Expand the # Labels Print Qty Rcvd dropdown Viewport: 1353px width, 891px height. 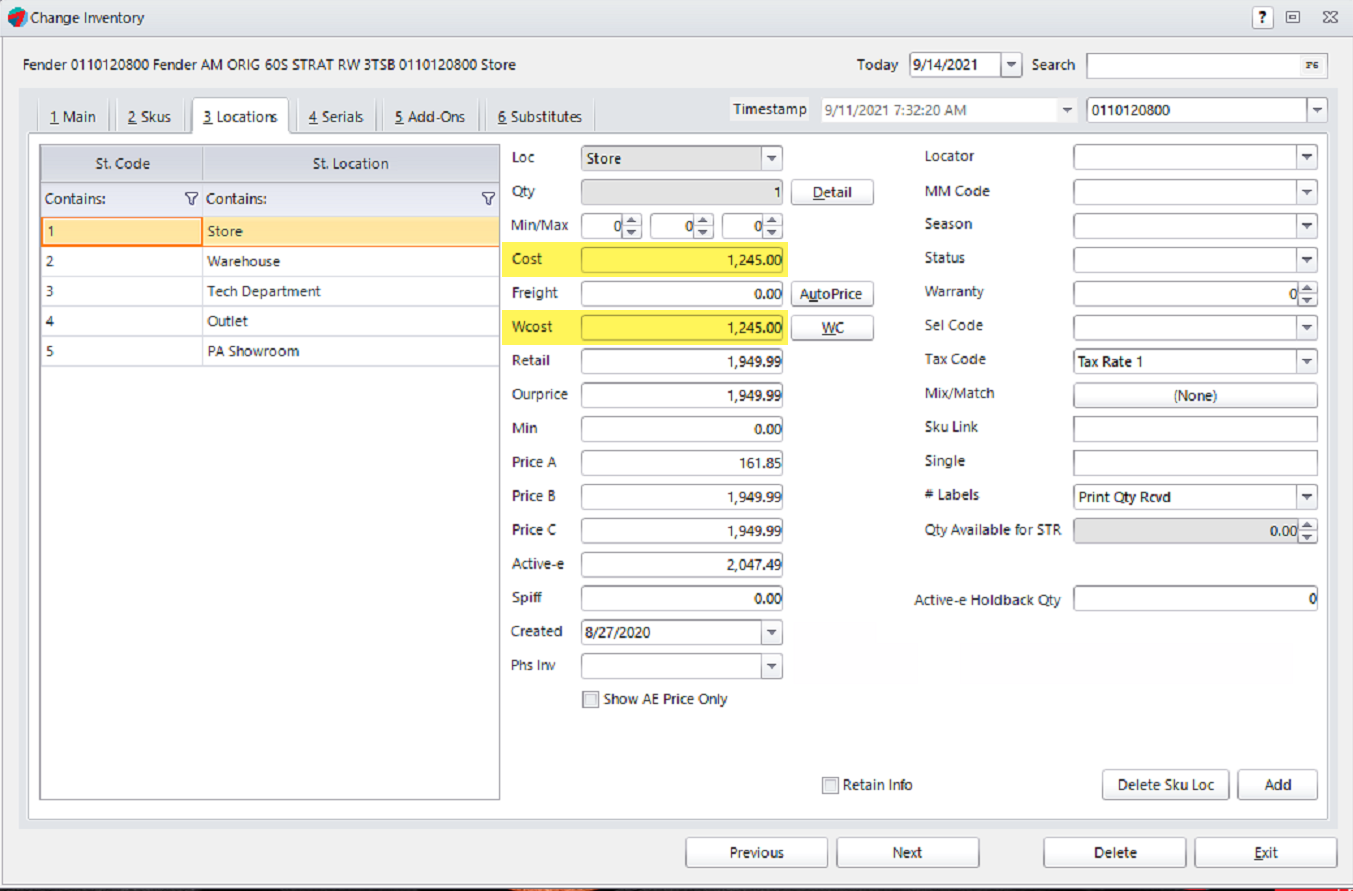[x=1307, y=496]
